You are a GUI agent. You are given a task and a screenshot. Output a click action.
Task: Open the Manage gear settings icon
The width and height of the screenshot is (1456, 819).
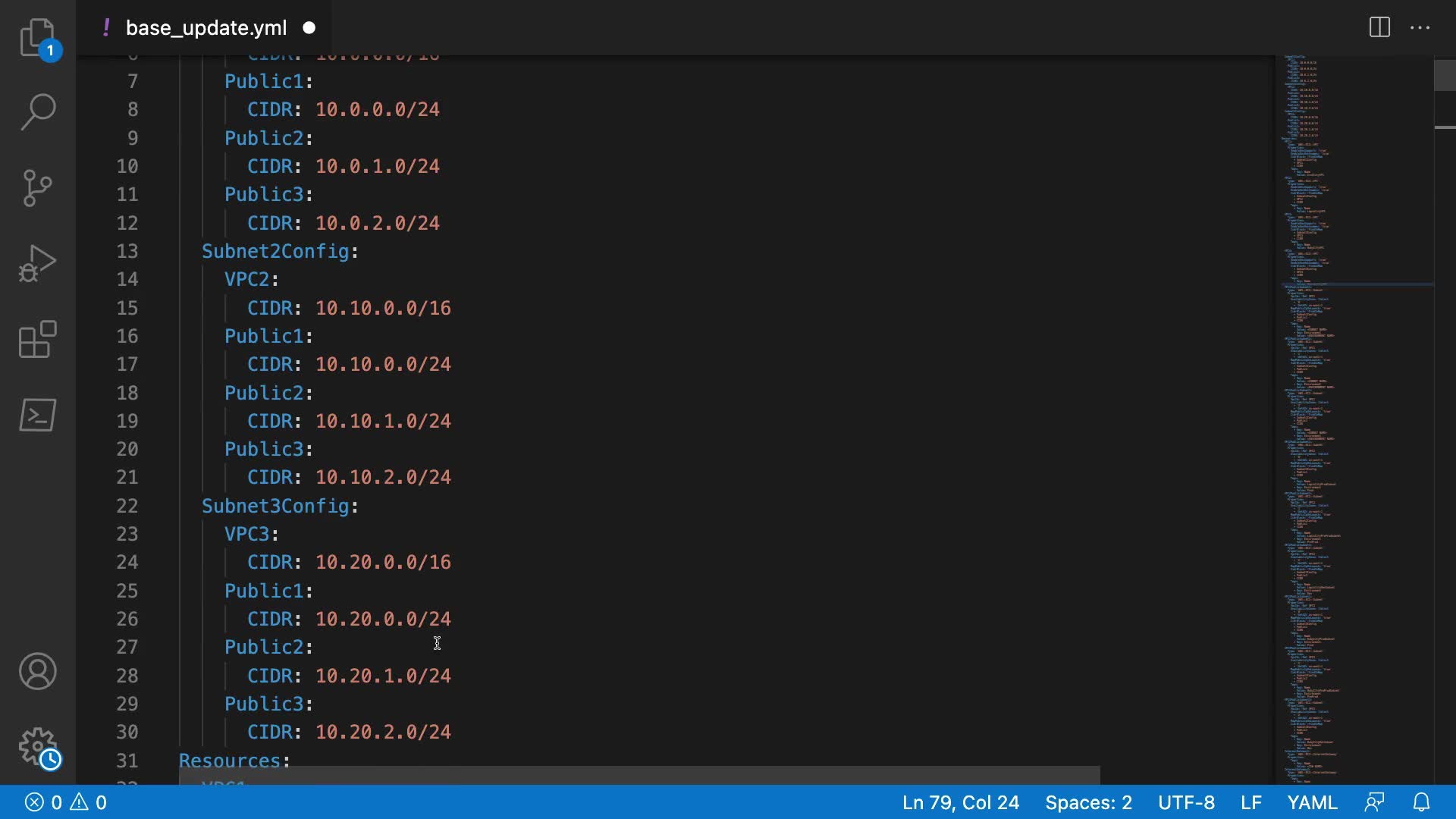point(37,747)
